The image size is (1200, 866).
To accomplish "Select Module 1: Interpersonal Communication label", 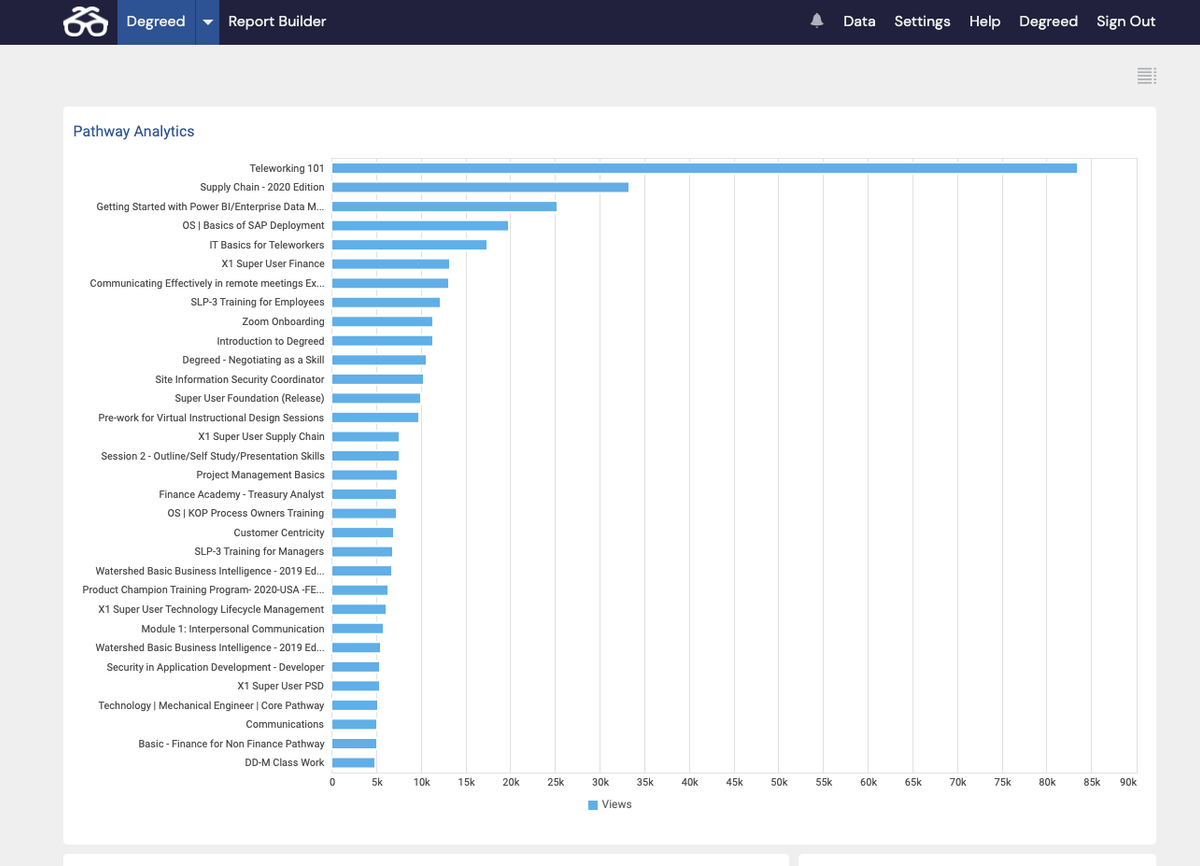I will coord(233,629).
